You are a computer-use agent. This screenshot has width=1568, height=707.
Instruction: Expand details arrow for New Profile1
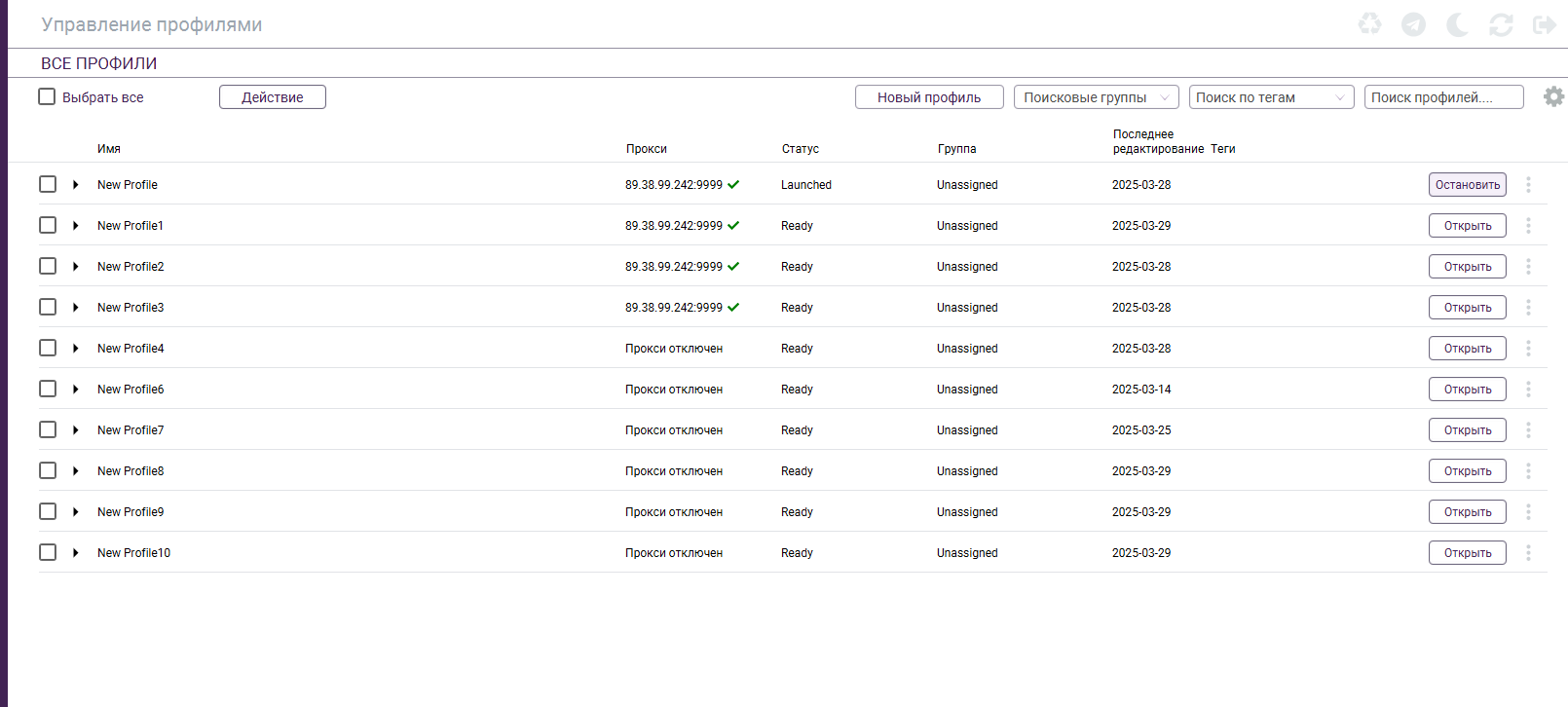[x=75, y=226]
